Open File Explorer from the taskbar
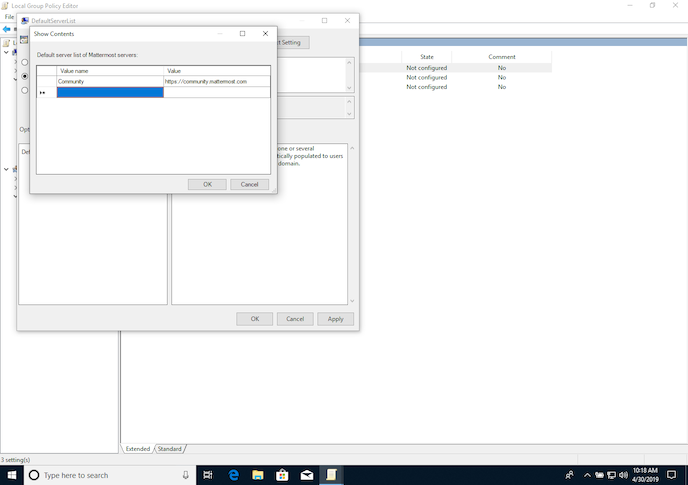 [x=257, y=474]
